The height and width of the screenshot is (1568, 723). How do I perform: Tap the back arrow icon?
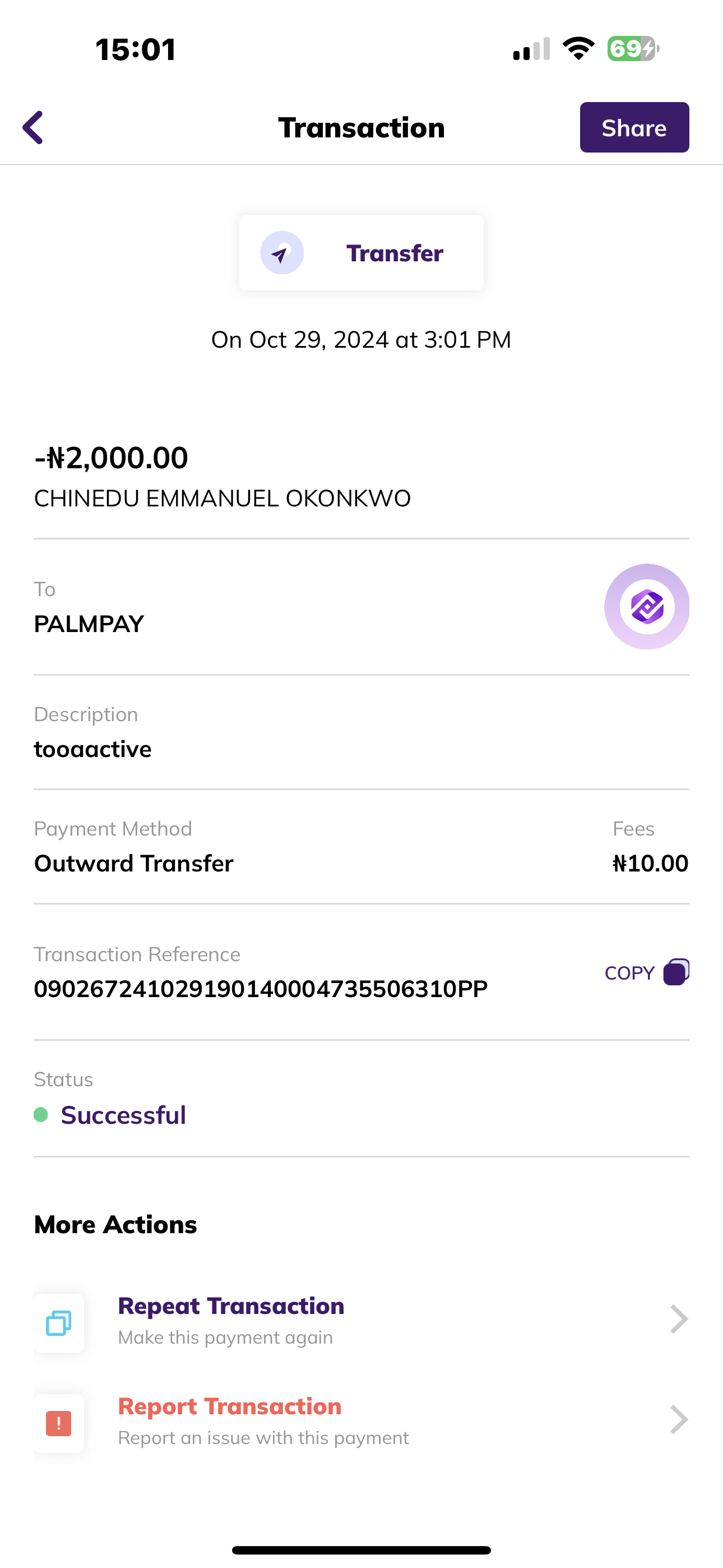coord(34,127)
